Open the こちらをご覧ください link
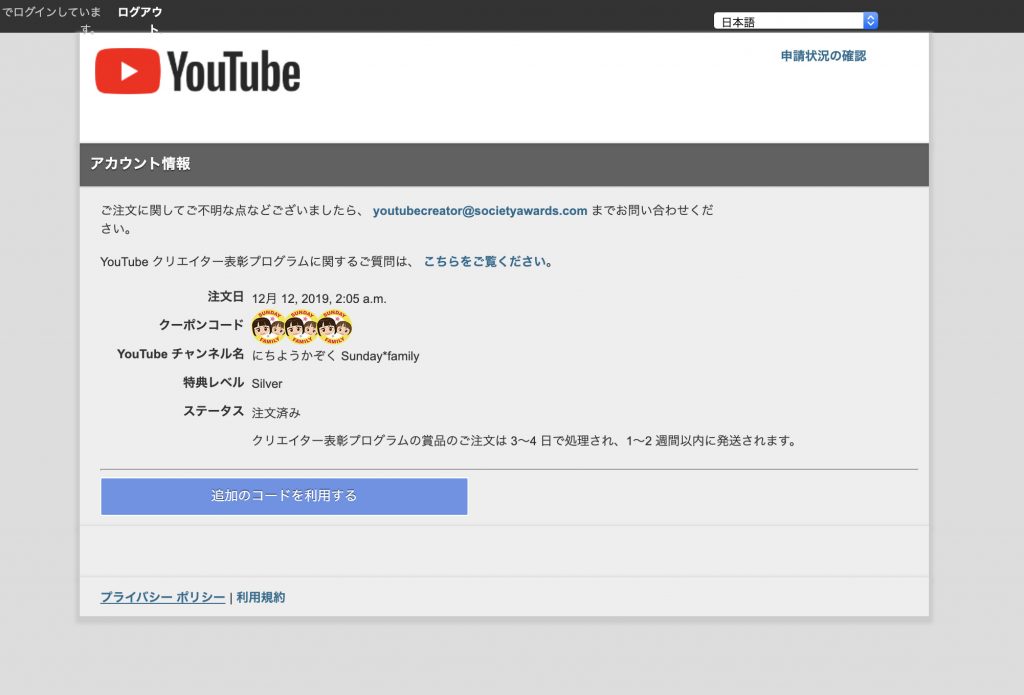This screenshot has width=1024, height=695. [485, 261]
